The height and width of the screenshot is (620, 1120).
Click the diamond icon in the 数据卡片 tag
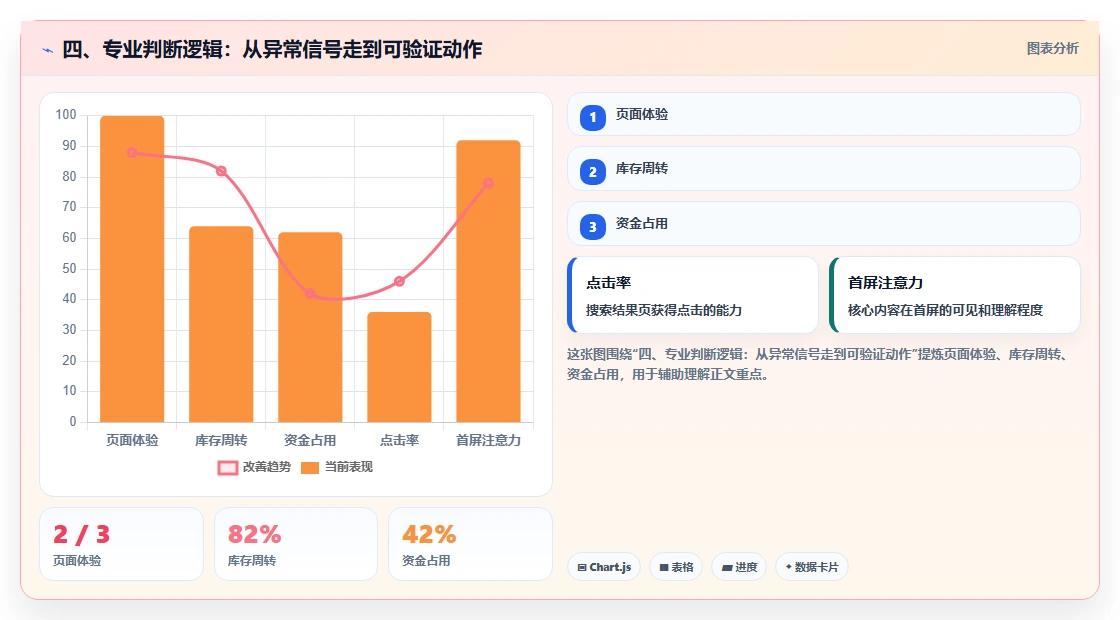coord(789,566)
